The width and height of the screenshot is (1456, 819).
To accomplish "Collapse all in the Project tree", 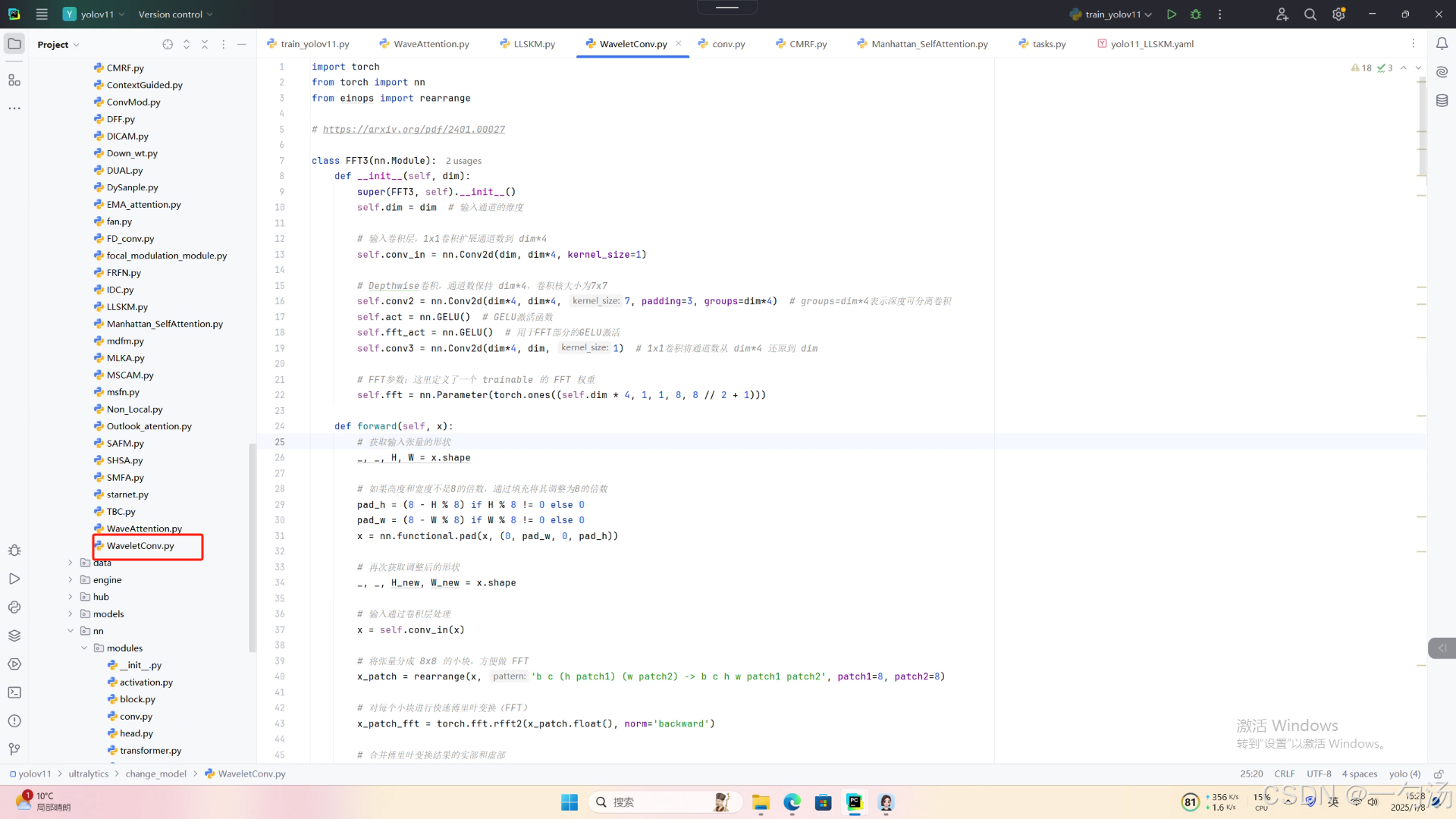I will click(x=205, y=45).
